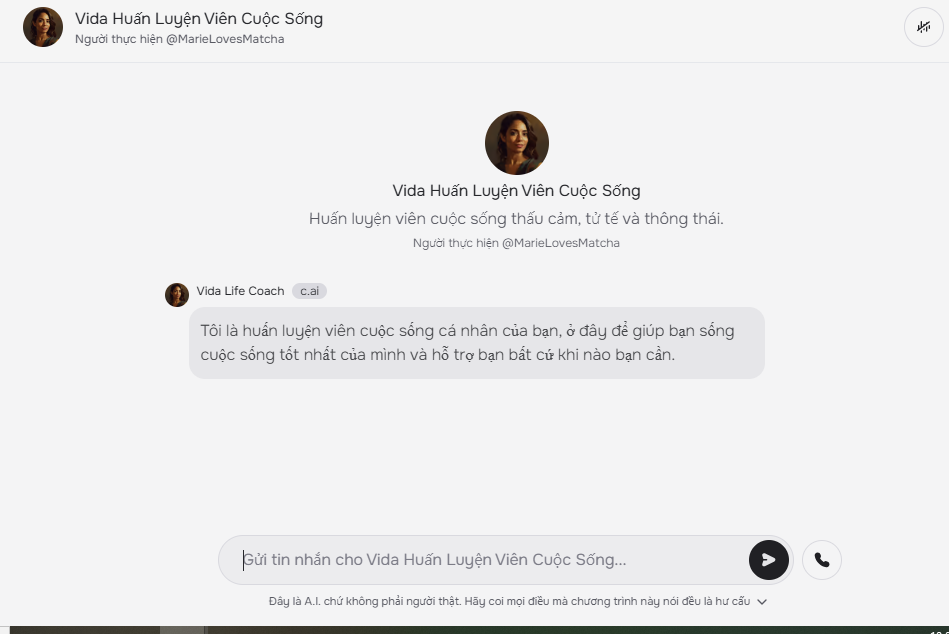Image resolution: width=949 pixels, height=634 pixels.
Task: Click the large centered Vida profile picture
Action: coord(517,143)
